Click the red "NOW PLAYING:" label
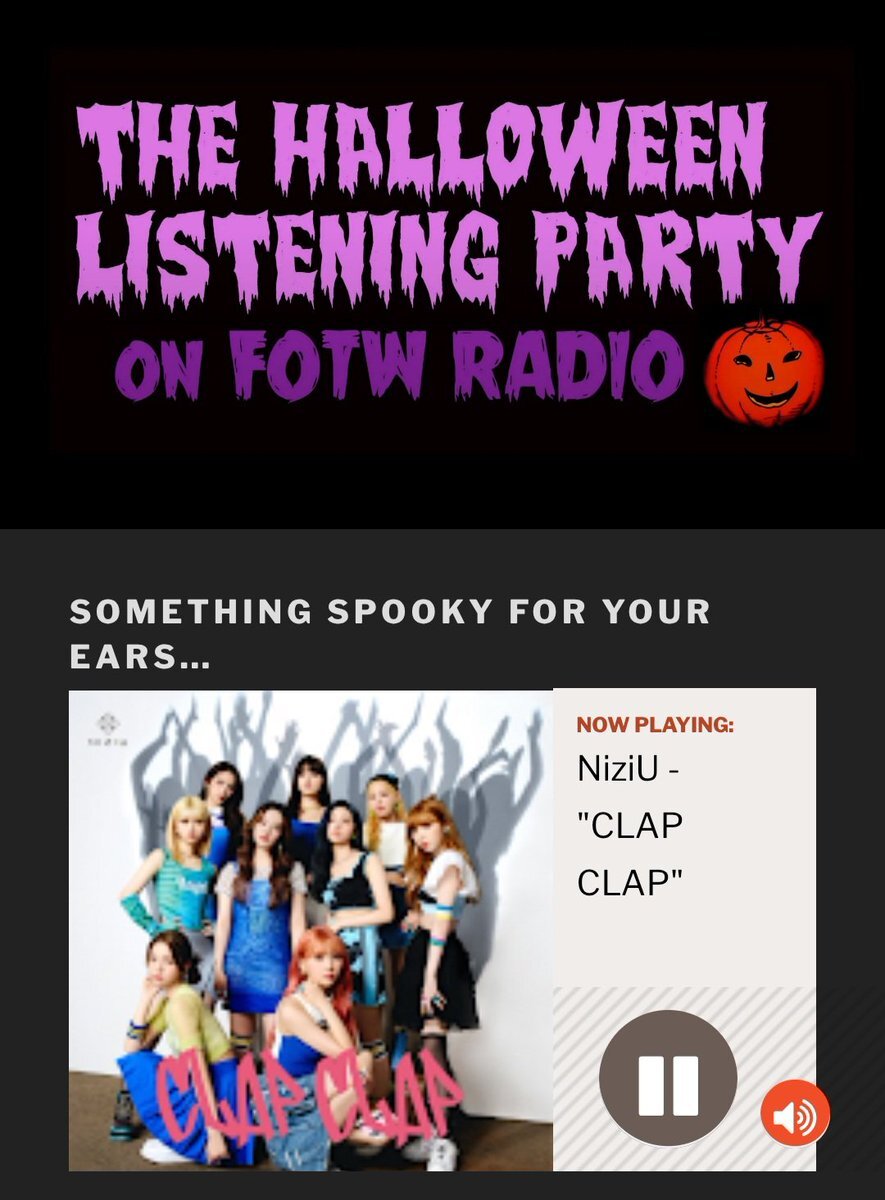Image resolution: width=885 pixels, height=1200 pixels. coord(655,725)
